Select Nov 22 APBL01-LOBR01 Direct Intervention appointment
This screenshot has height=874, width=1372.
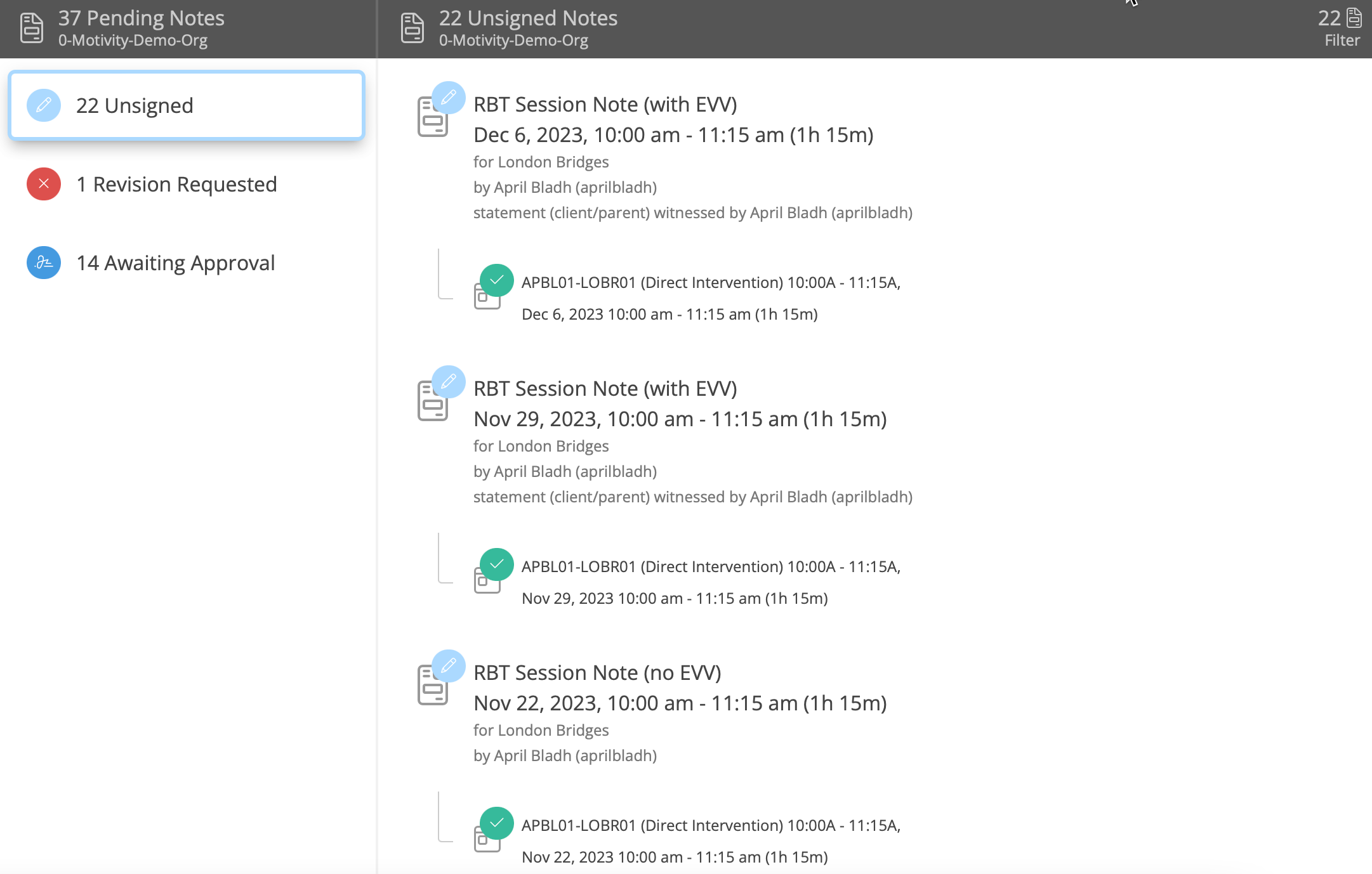click(x=711, y=826)
